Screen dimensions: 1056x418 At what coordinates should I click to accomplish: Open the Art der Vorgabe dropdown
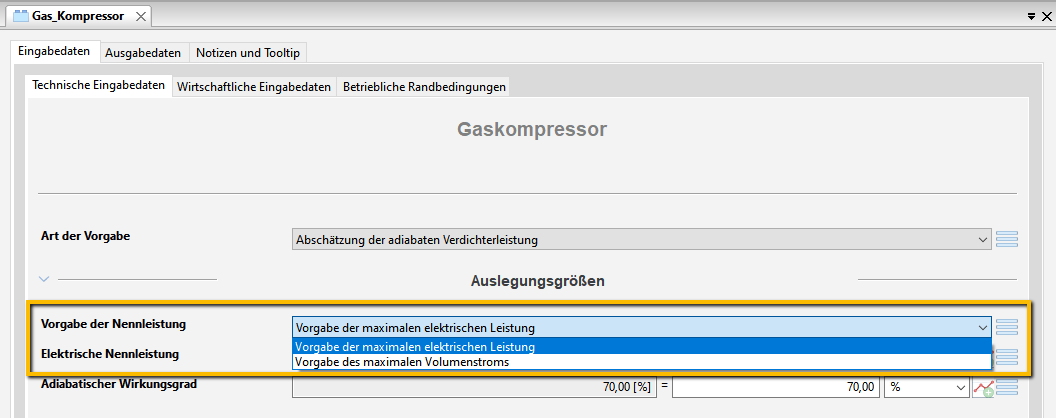click(641, 239)
